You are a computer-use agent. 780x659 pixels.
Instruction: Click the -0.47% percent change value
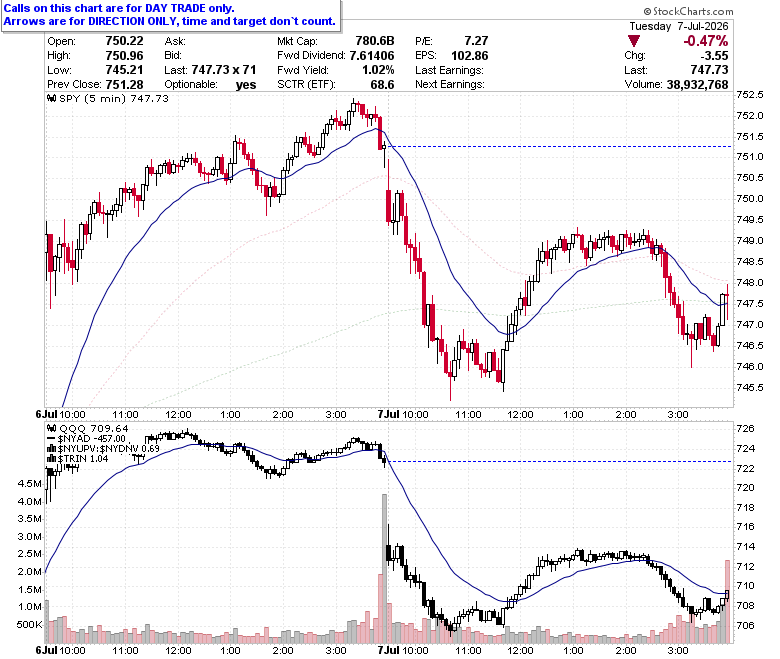[705, 41]
